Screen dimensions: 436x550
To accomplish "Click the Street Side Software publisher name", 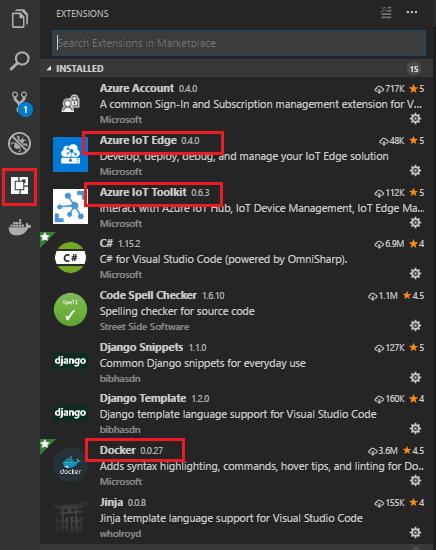I will click(x=144, y=327).
